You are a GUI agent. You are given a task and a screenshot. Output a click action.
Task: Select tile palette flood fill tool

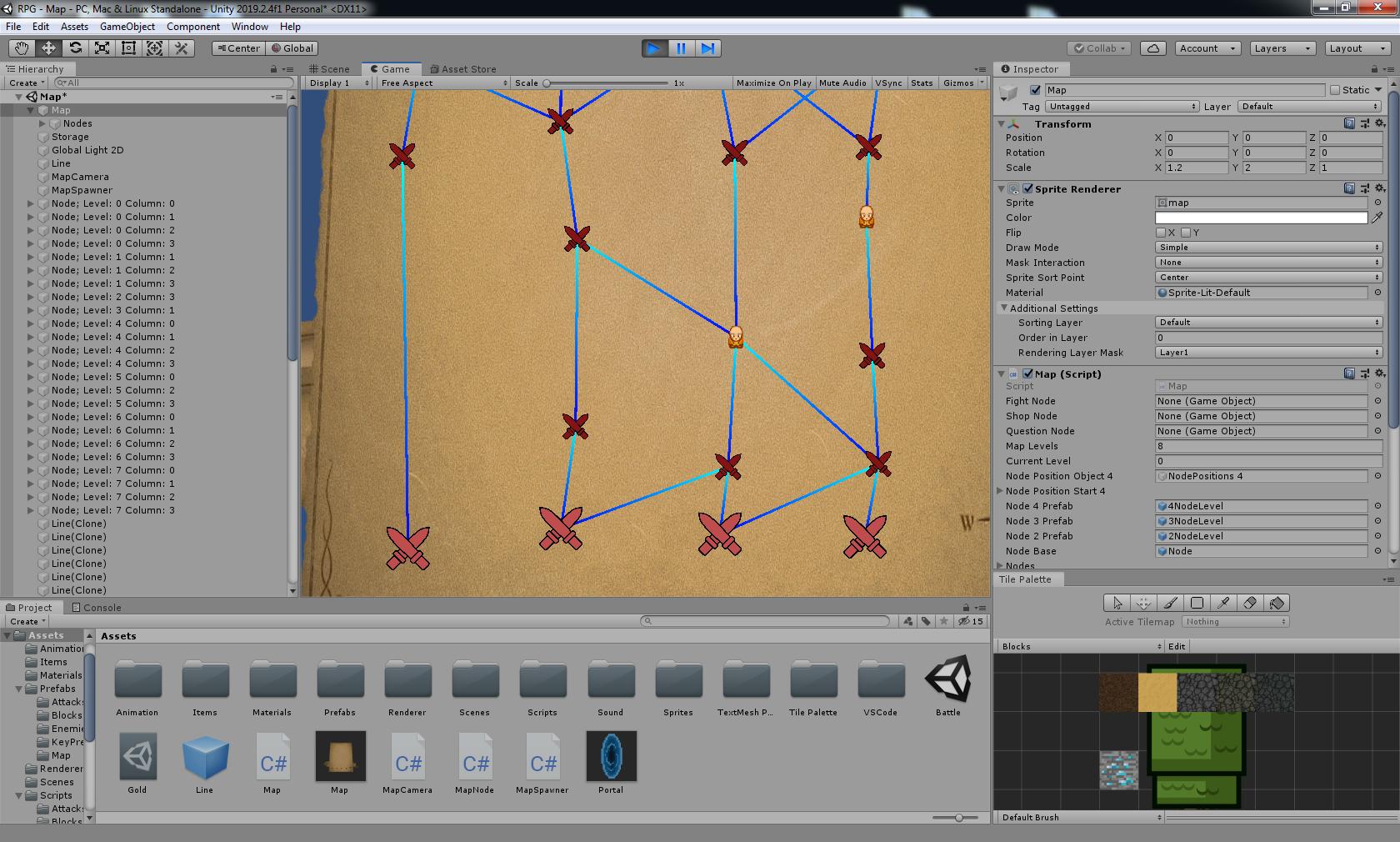[x=1277, y=603]
